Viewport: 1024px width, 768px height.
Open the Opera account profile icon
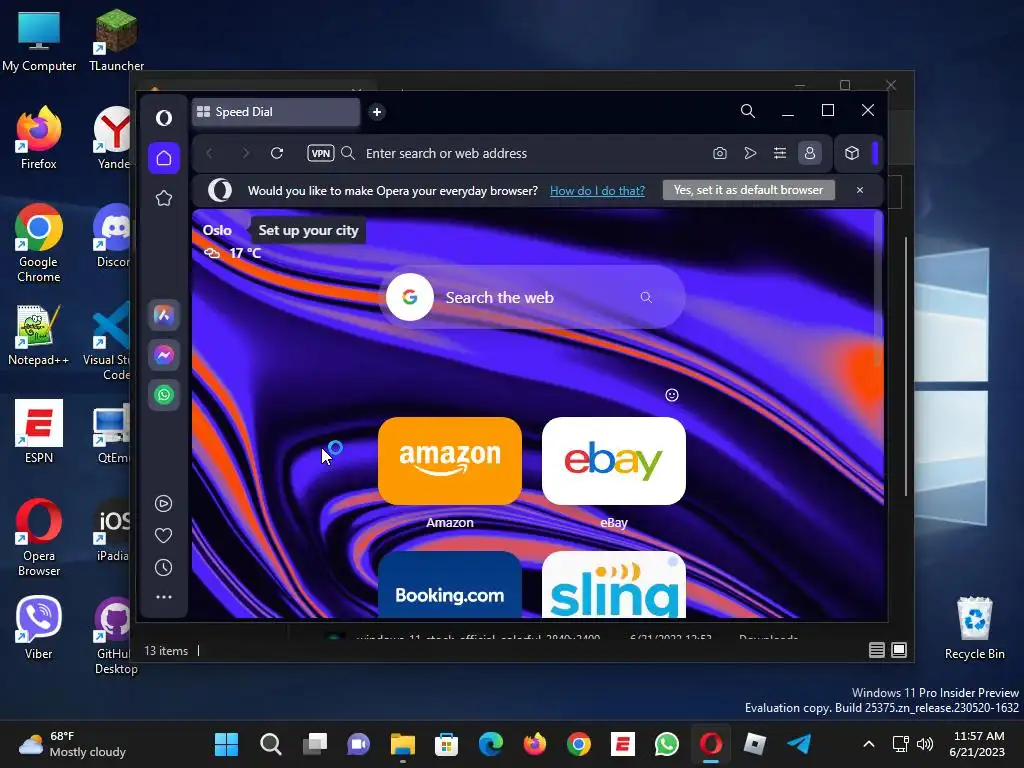[x=810, y=153]
